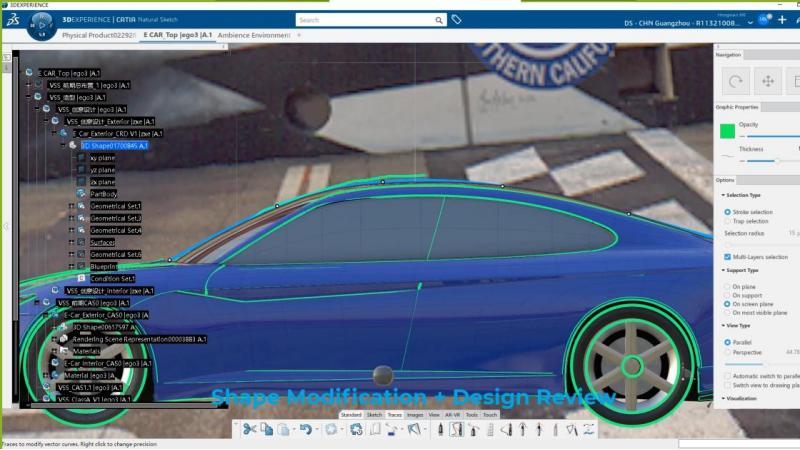The width and height of the screenshot is (800, 450).
Task: Click the Paste icon in bottom toolbar
Action: click(x=284, y=430)
